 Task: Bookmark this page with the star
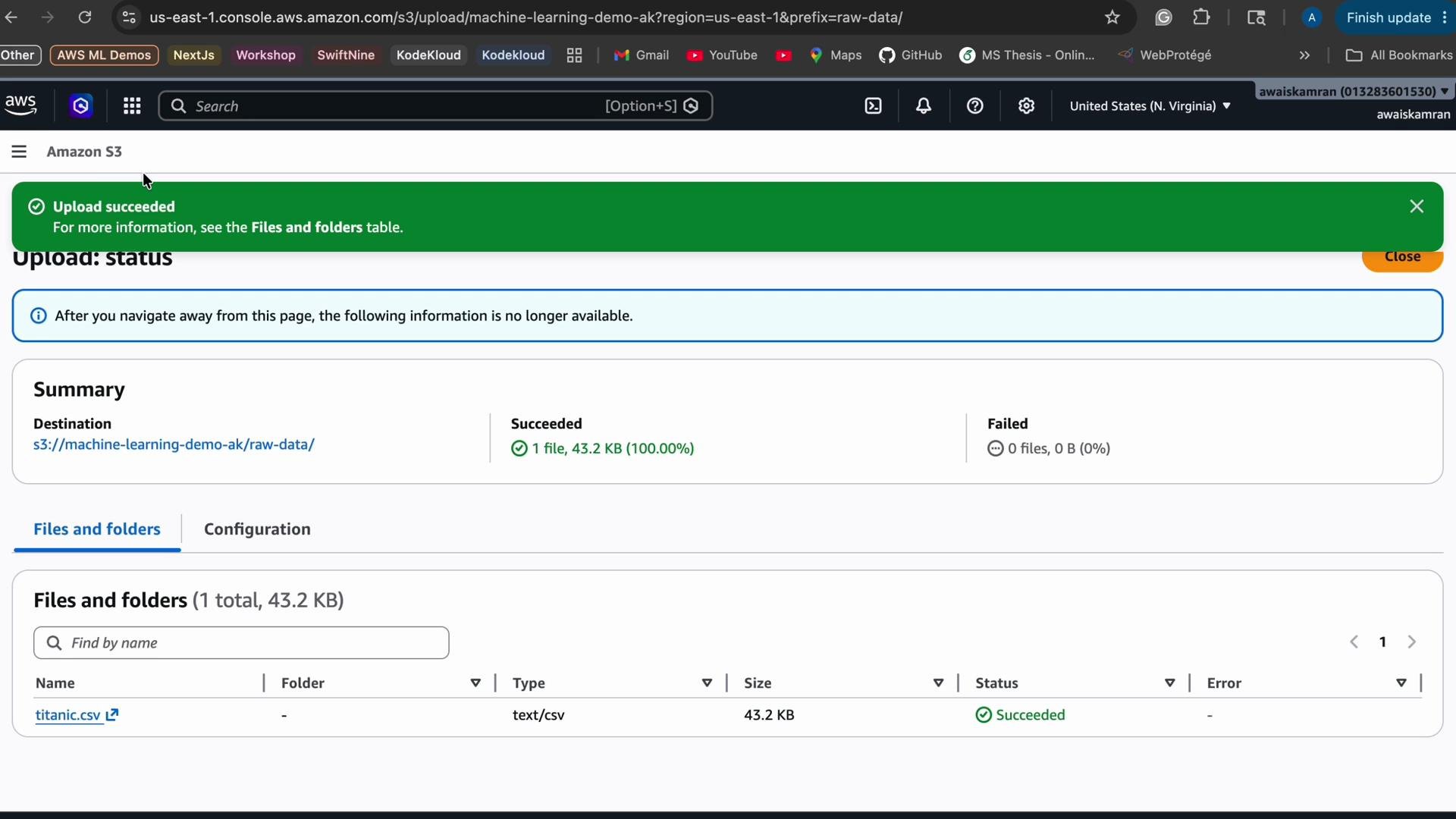(1112, 17)
